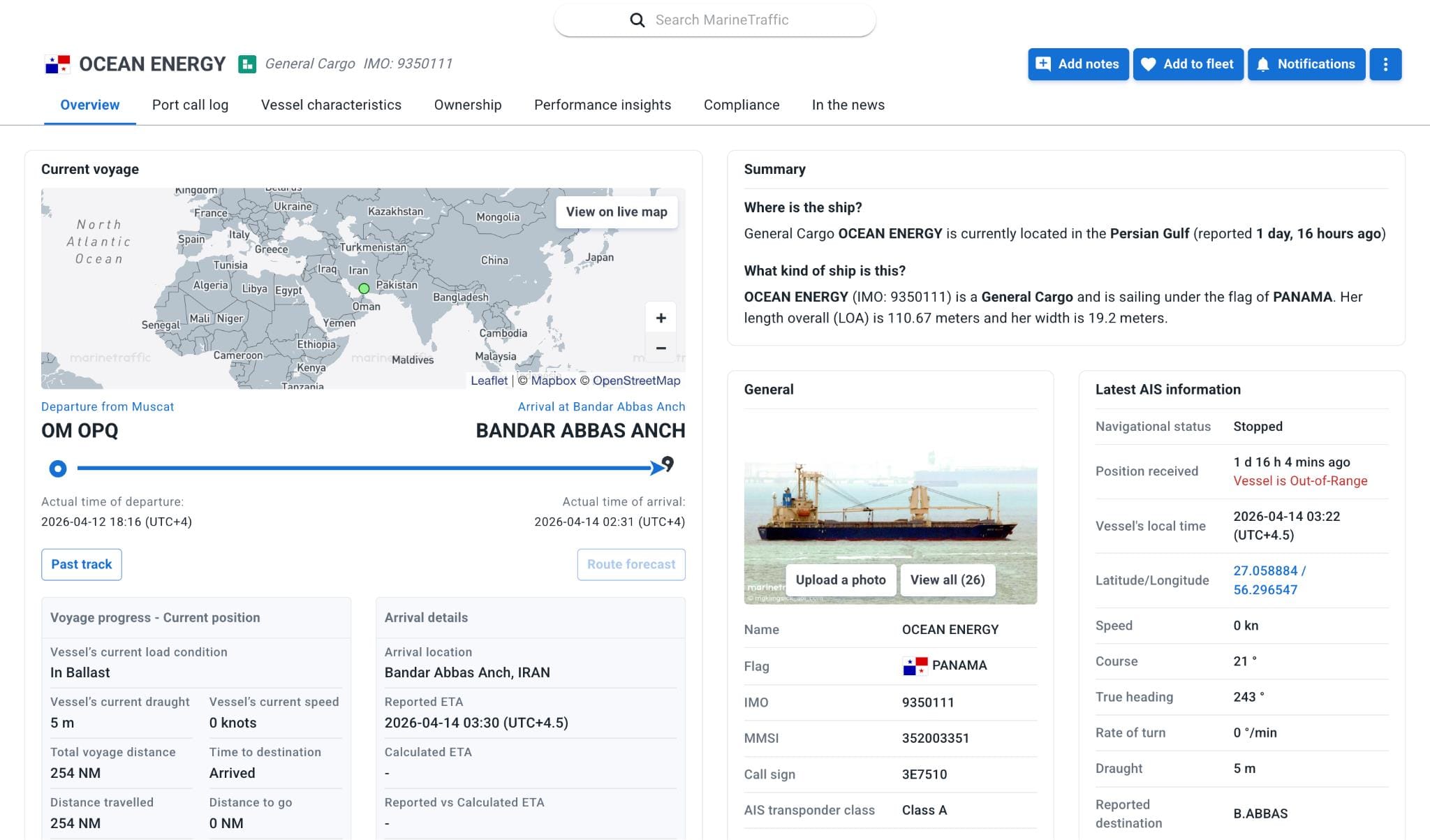Screen dimensions: 1430x840
Task: Click View on live map button
Action: [x=616, y=212]
